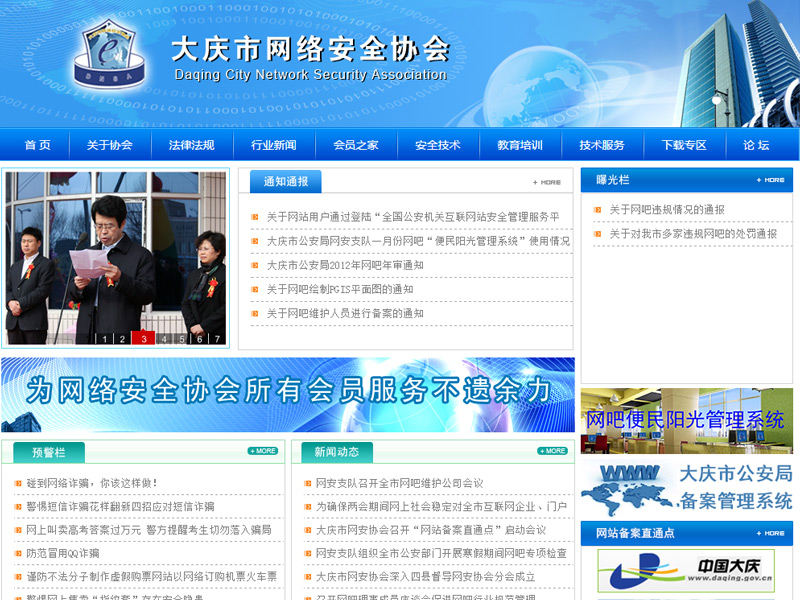The height and width of the screenshot is (600, 800).
Task: Click +MORE in the 通知通报 panel
Action: 546,181
